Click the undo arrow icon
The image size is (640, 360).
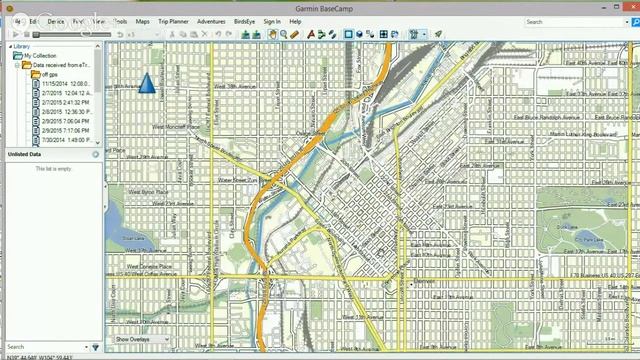click(218, 35)
